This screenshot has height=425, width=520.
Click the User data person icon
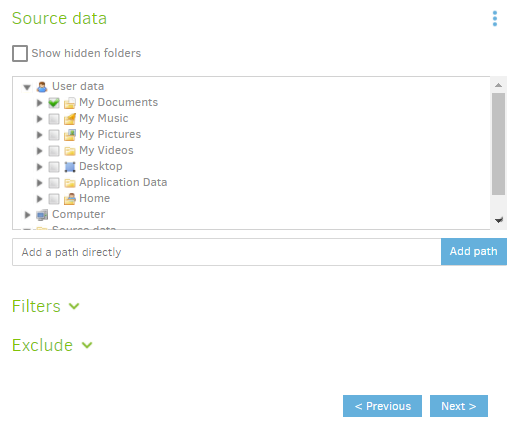tap(42, 87)
